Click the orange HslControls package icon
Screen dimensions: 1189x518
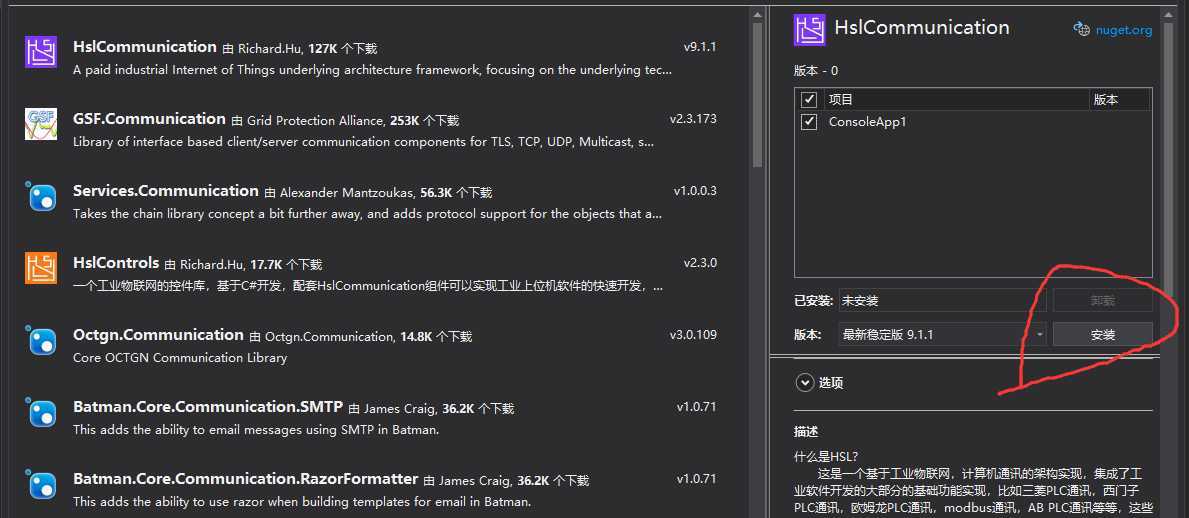pyautogui.click(x=41, y=268)
